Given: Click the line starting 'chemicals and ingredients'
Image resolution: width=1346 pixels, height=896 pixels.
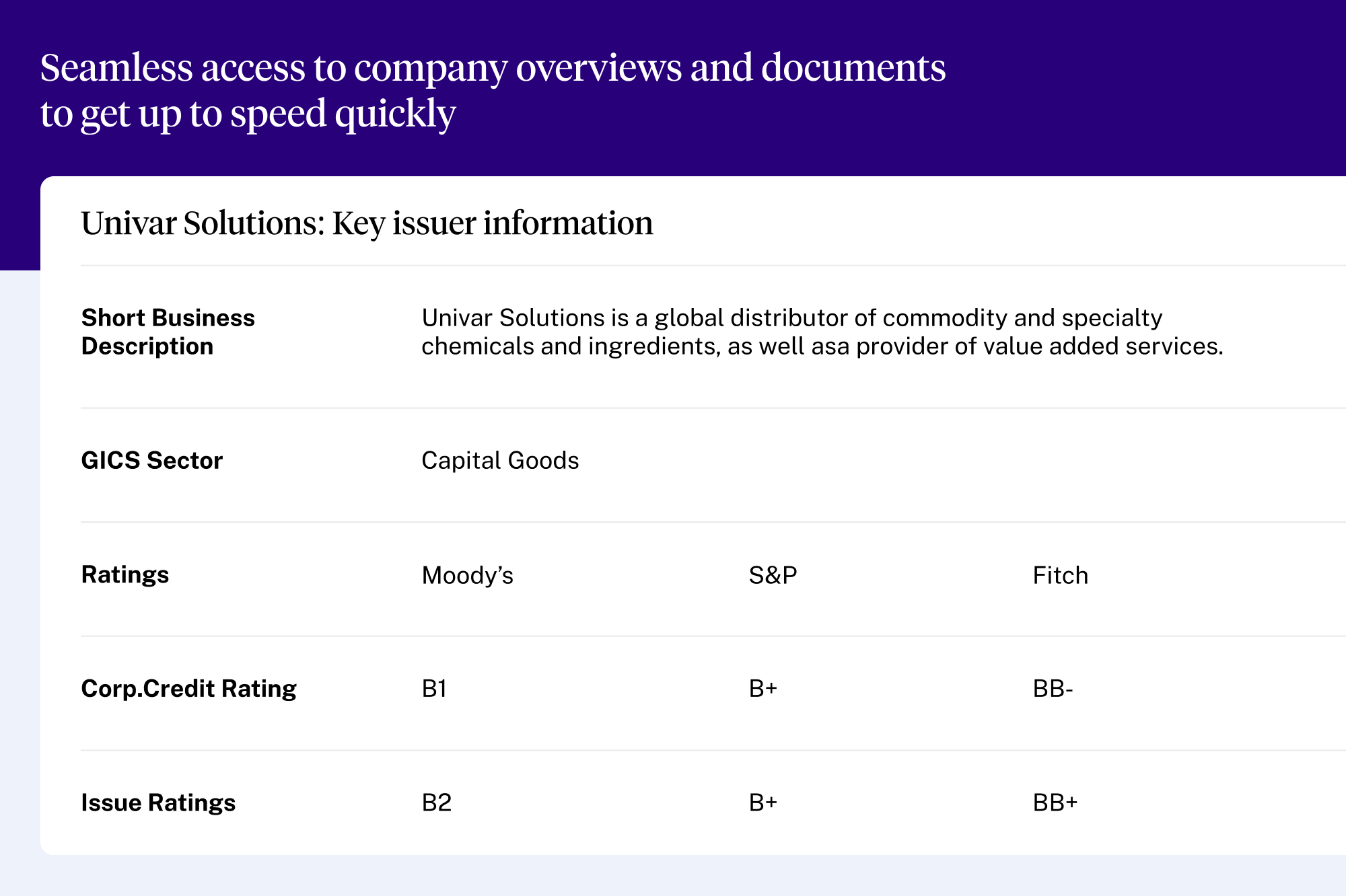Looking at the screenshot, I should click(822, 346).
